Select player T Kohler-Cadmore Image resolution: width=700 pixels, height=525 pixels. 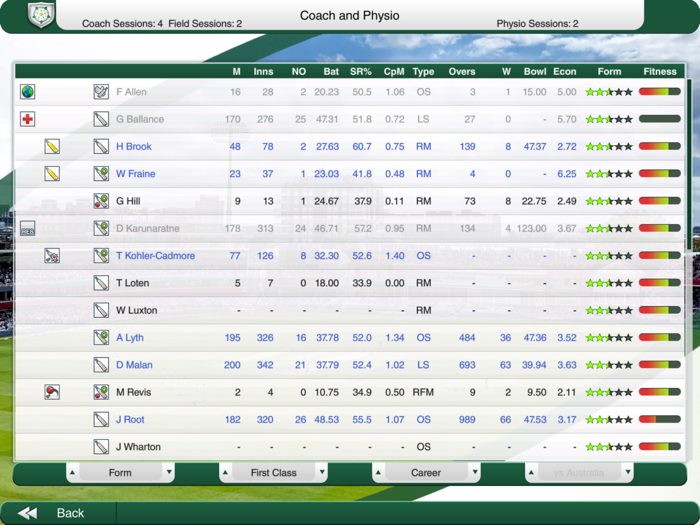[155, 256]
